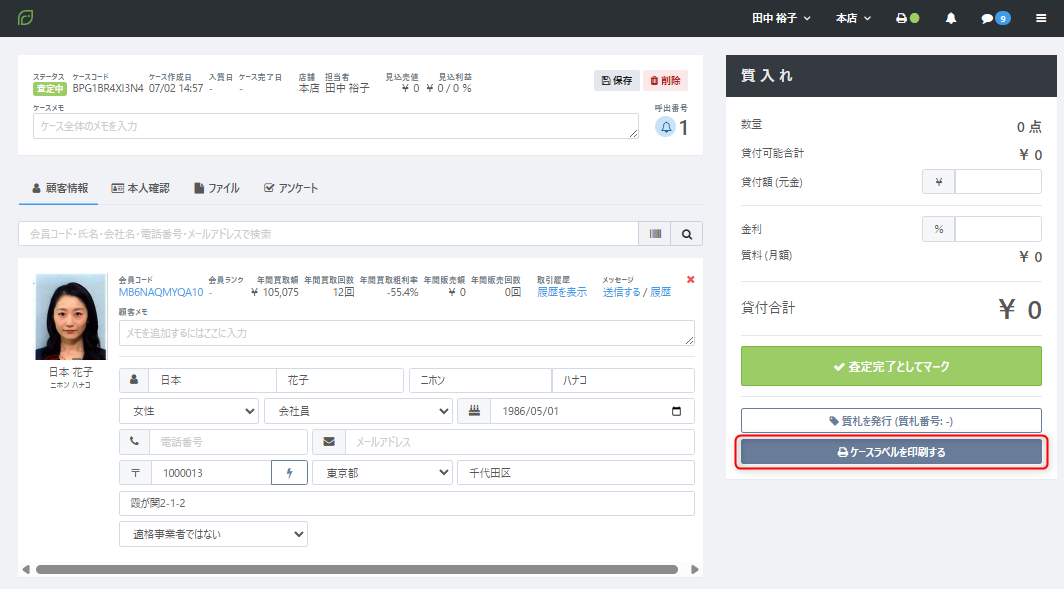Viewport: 1064px width, 589px height.
Task: Click the kana field ハナコ
Action: pyautogui.click(x=623, y=381)
